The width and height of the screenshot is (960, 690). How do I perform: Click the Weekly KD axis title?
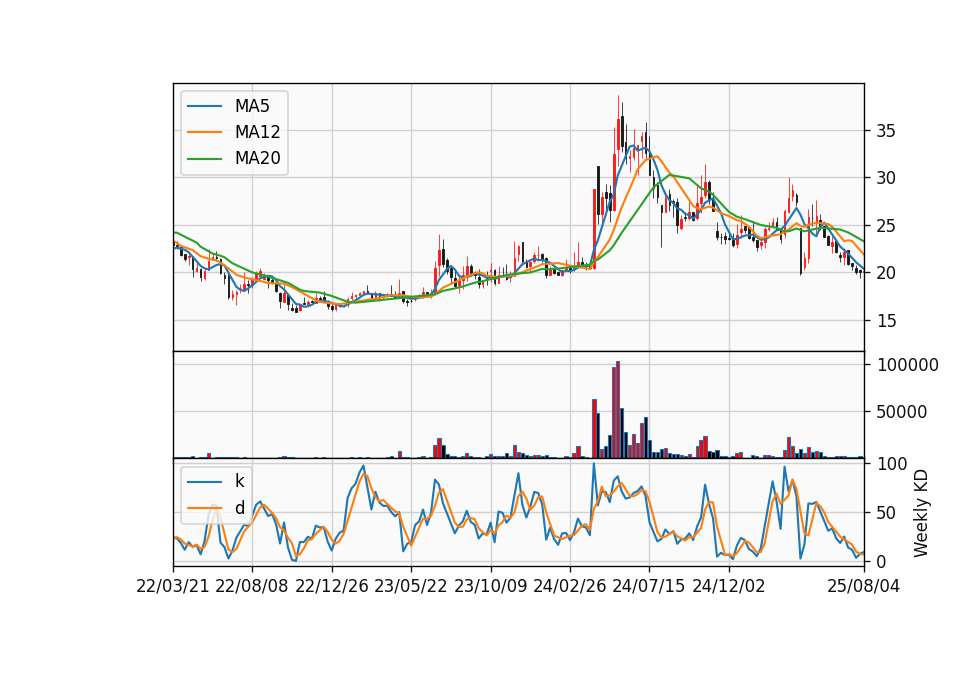[921, 513]
